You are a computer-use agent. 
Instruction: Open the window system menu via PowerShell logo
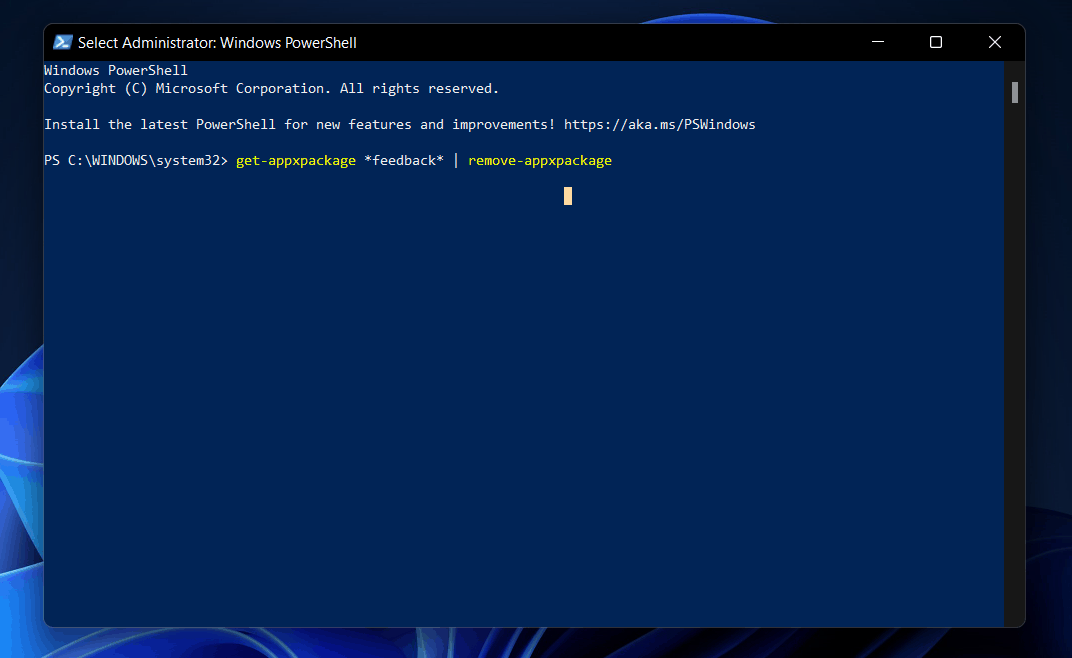point(62,42)
